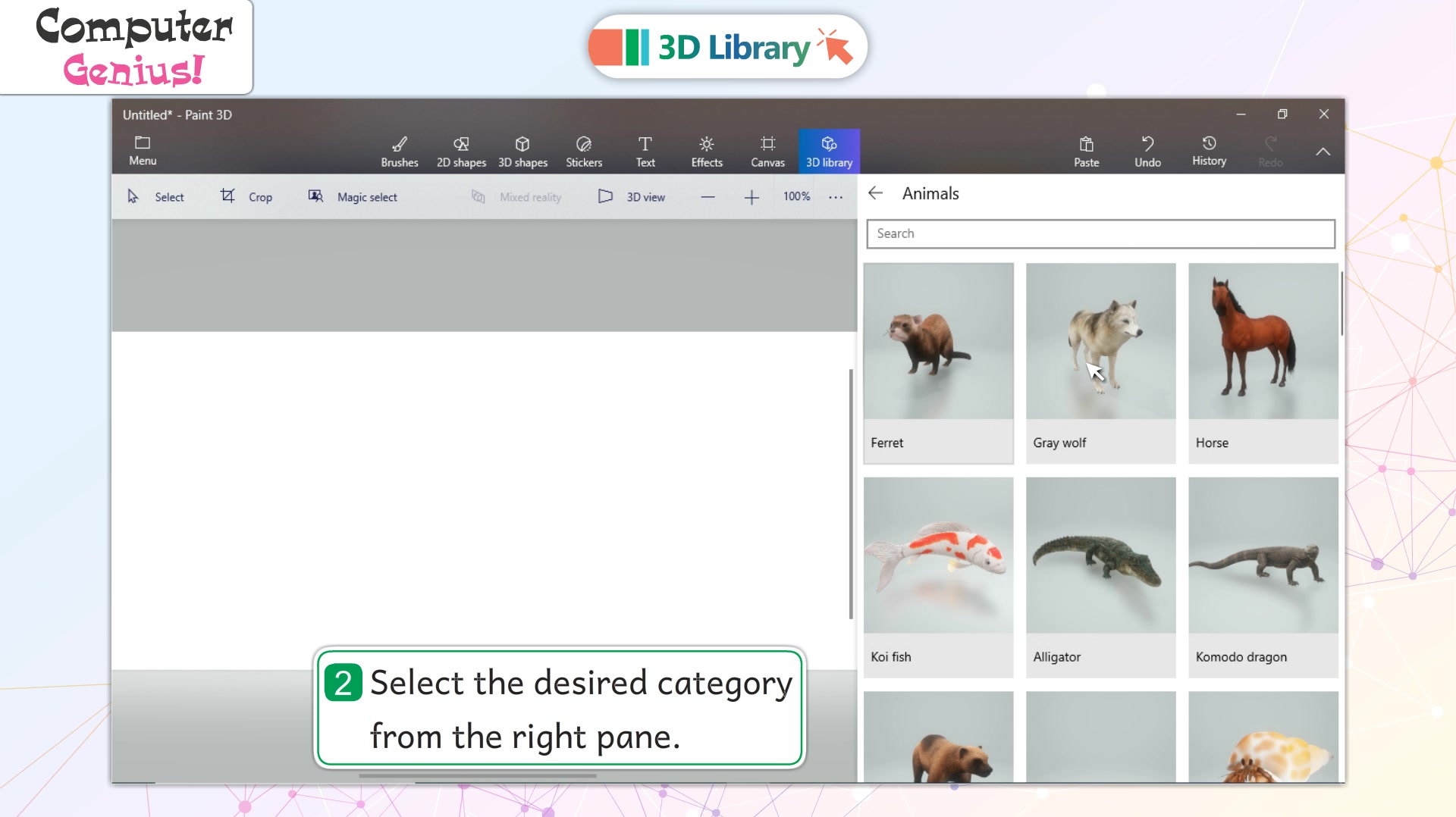The width and height of the screenshot is (1456, 817).
Task: Activate Magic select
Action: [353, 197]
